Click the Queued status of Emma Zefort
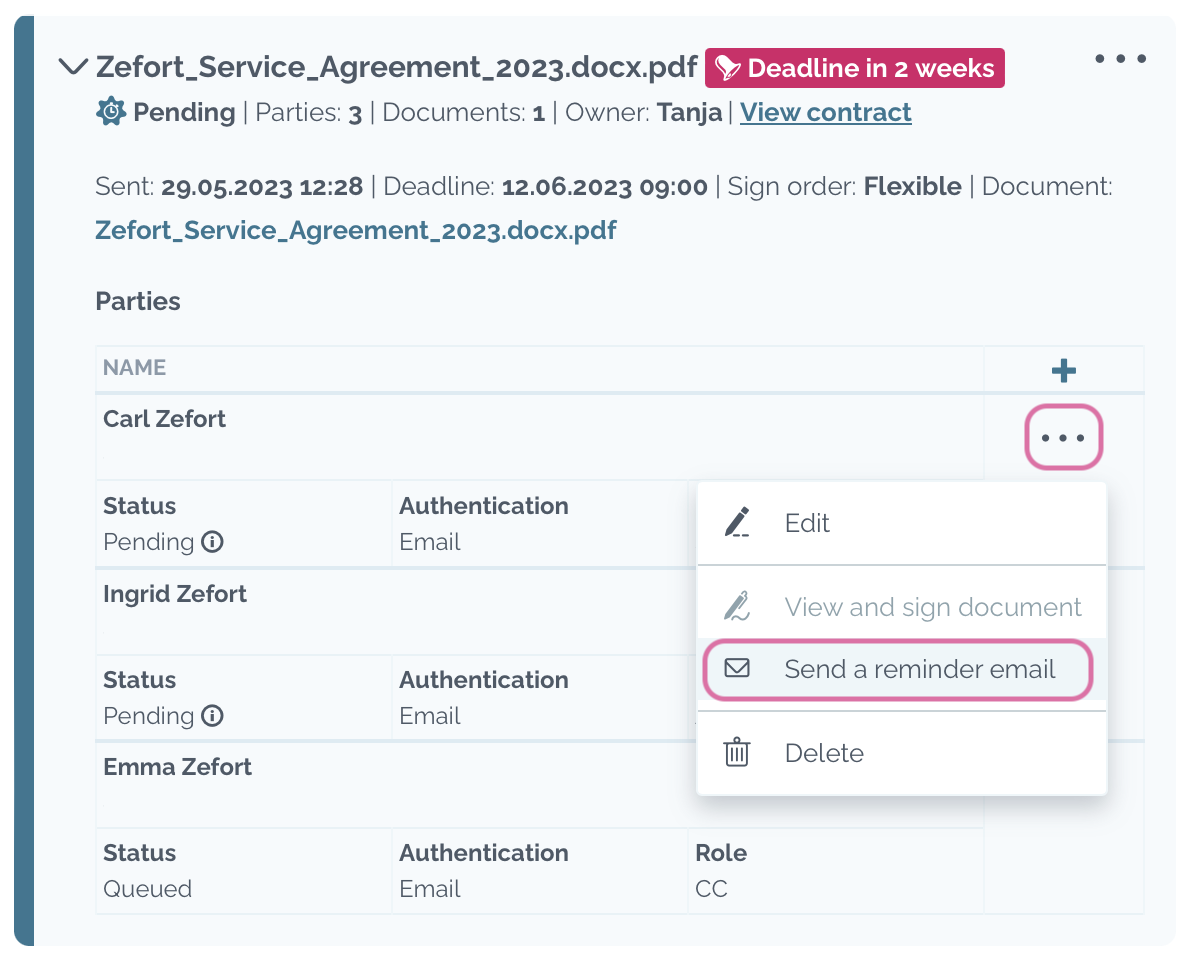The height and width of the screenshot is (964, 1198). point(147,889)
